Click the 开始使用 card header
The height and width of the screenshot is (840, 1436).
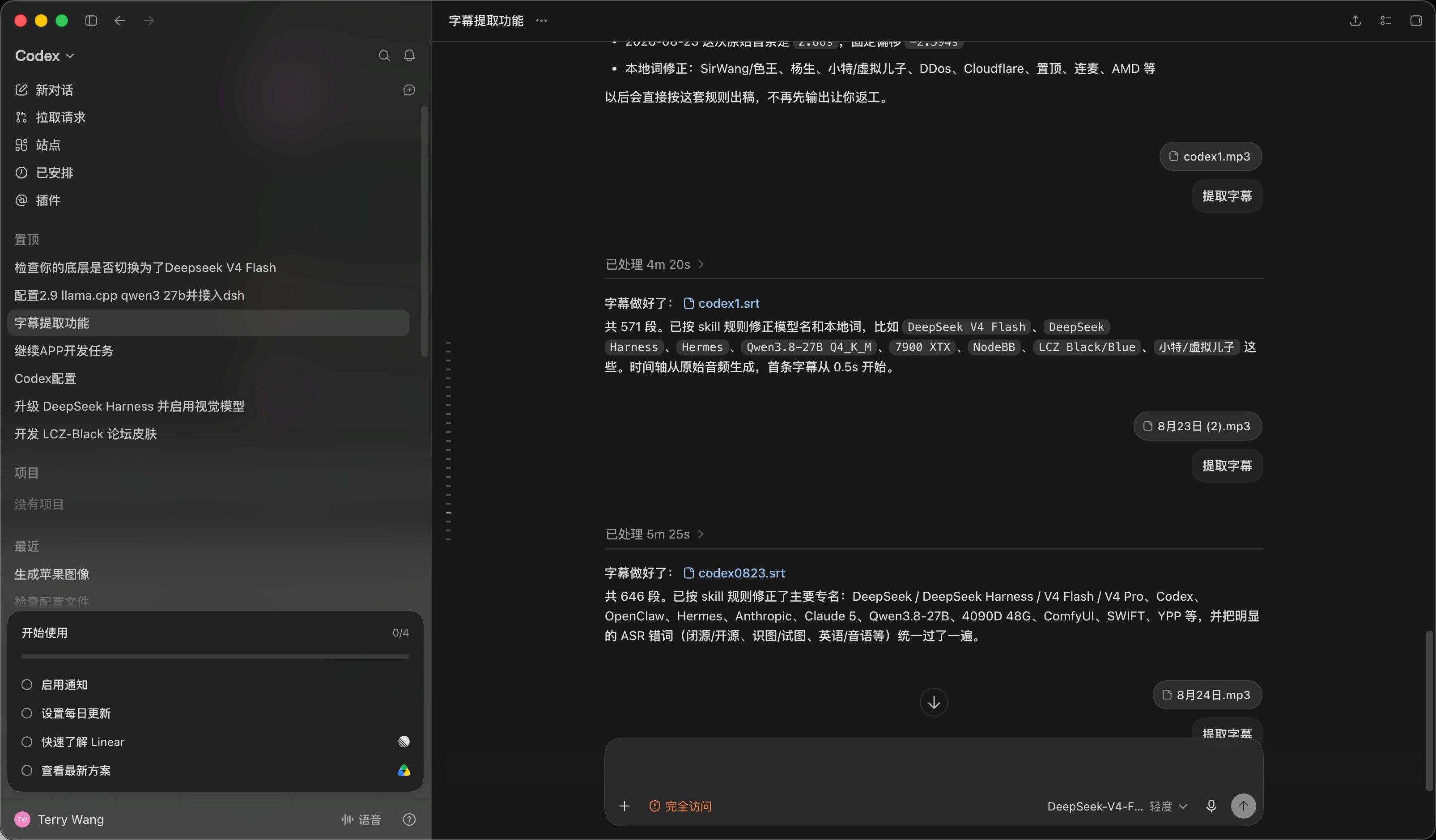click(x=216, y=632)
